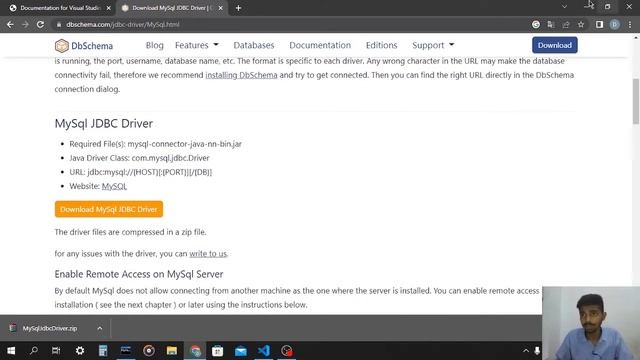
Task: Open the browser side panel icon
Action: click(x=599, y=24)
